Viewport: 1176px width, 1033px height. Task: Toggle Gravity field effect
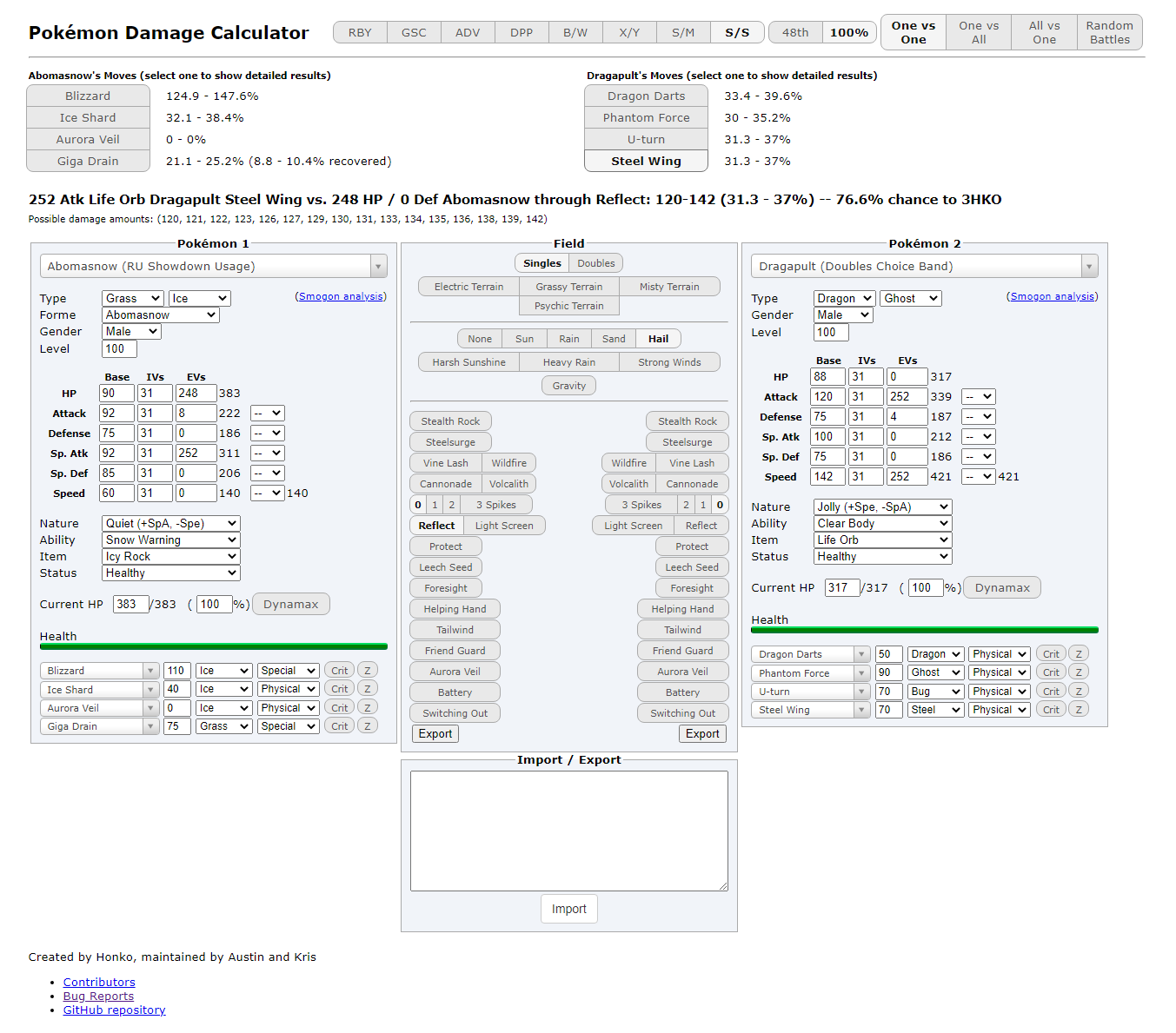pyautogui.click(x=569, y=386)
